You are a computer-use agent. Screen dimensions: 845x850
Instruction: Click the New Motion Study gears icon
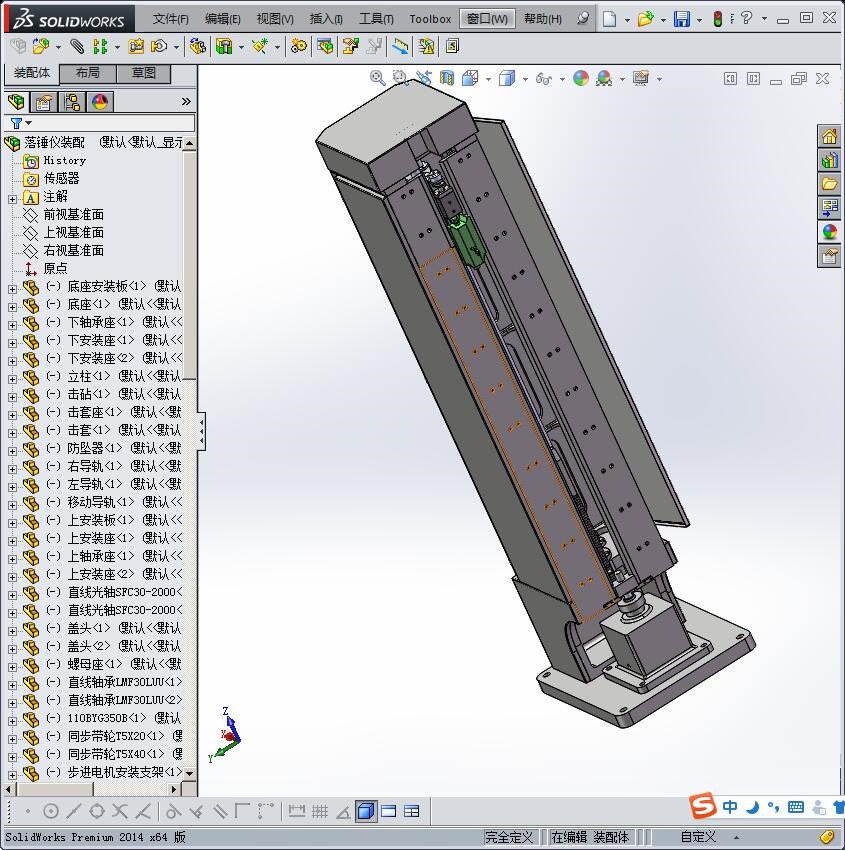tap(298, 47)
